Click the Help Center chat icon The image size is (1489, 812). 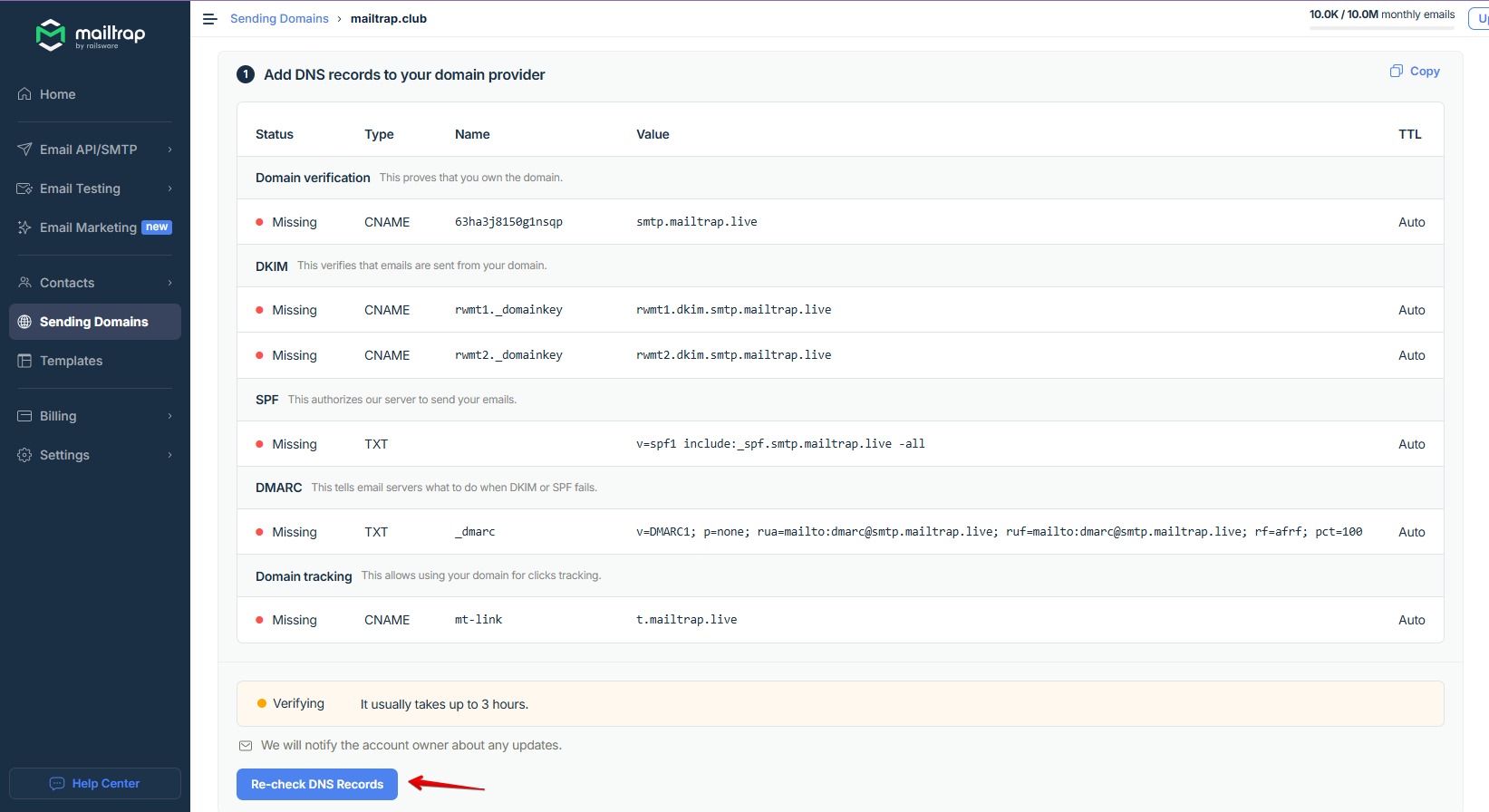coord(57,784)
